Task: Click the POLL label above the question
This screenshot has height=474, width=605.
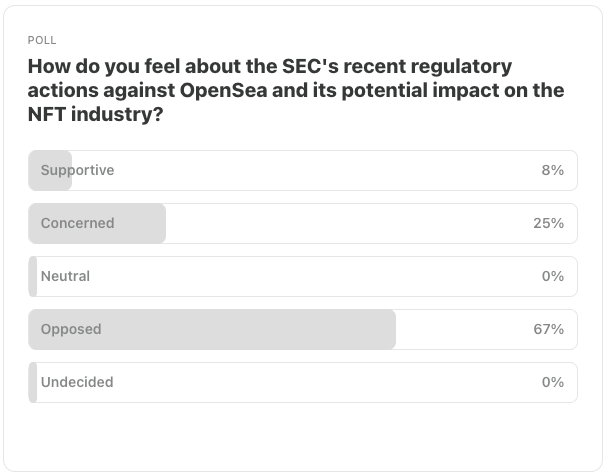Action: coord(42,40)
